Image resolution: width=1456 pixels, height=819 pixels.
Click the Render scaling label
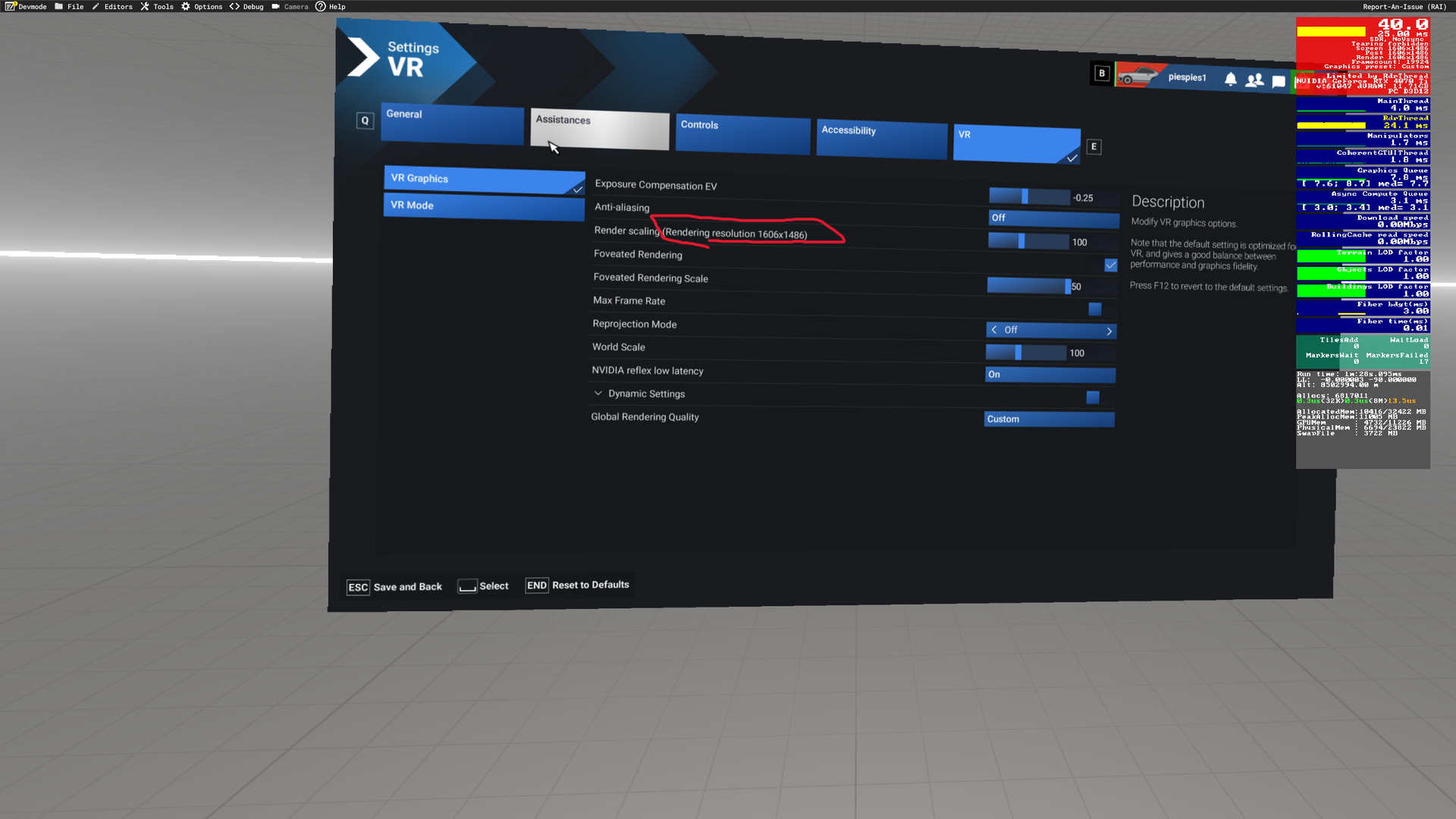627,231
